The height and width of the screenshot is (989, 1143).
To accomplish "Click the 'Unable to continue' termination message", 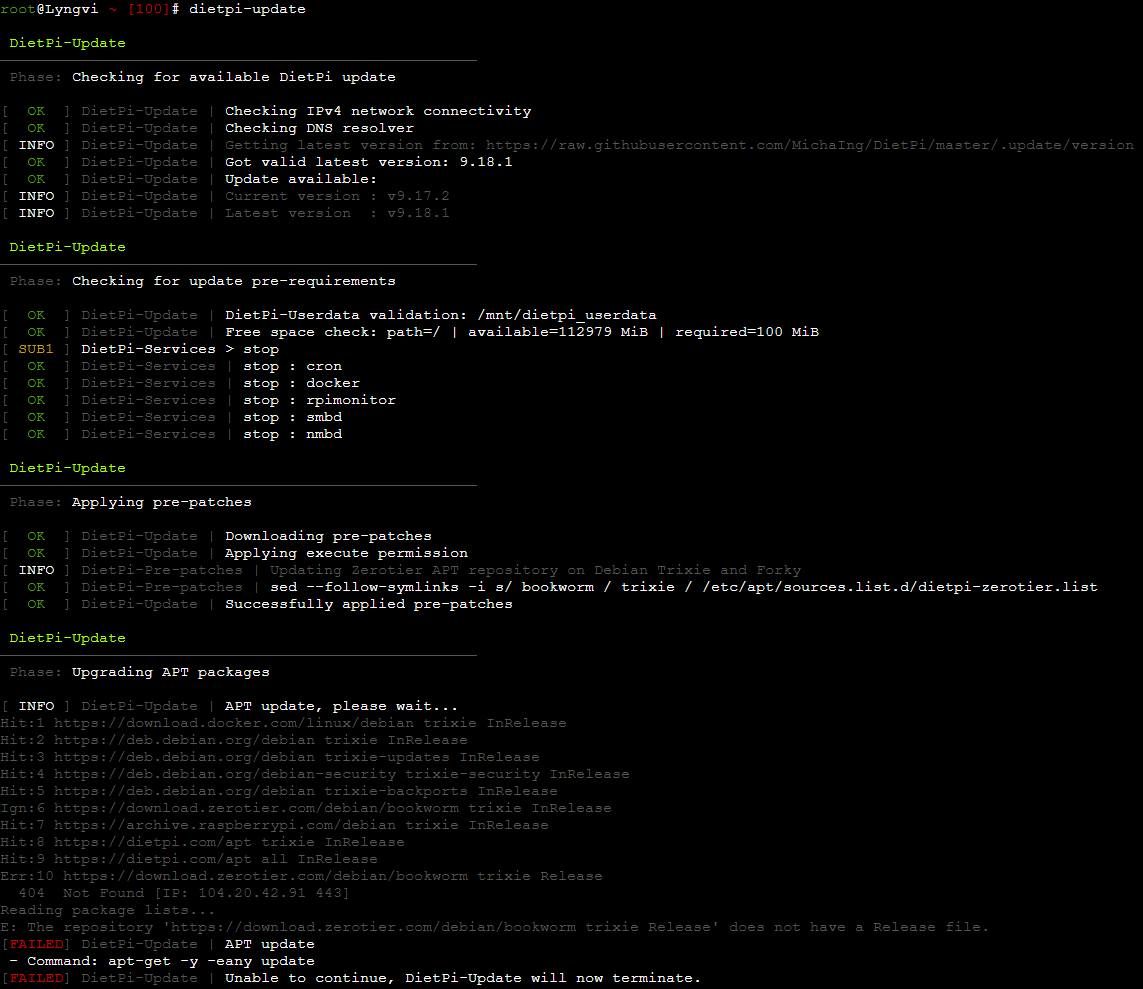I will click(x=462, y=978).
